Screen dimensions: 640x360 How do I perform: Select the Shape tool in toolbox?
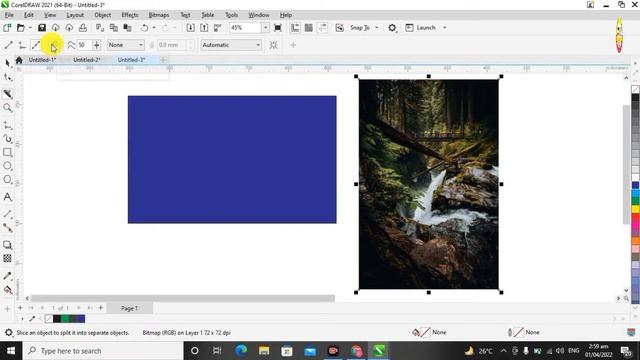7,77
